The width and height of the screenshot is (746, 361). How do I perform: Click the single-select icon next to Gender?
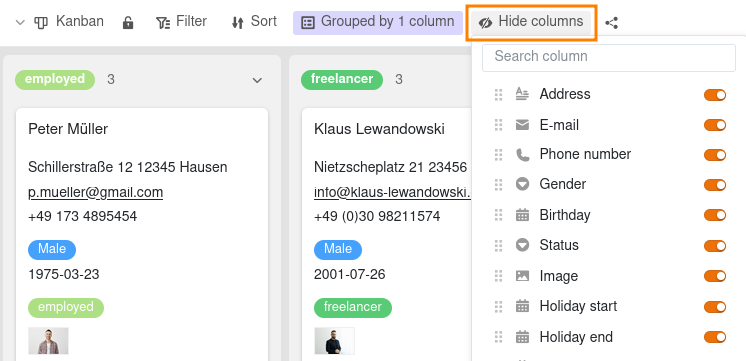click(x=522, y=185)
